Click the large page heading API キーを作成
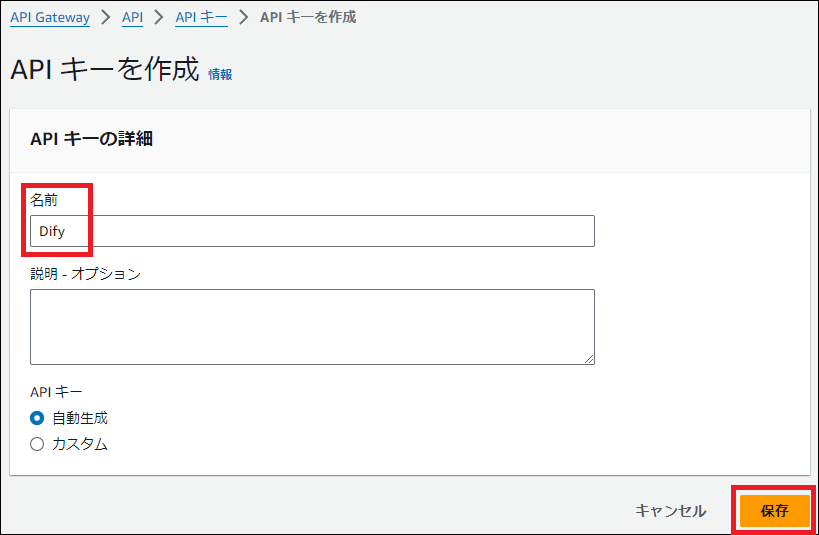This screenshot has height=535, width=819. click(x=105, y=71)
